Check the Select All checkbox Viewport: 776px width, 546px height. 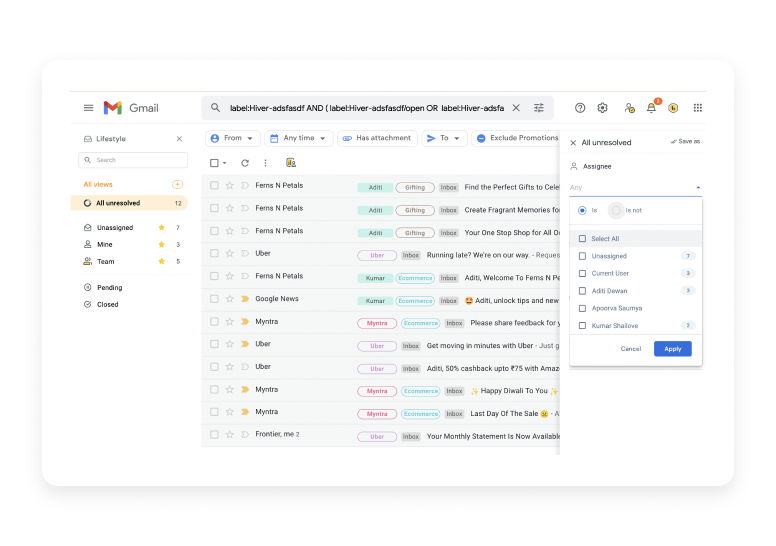click(583, 239)
